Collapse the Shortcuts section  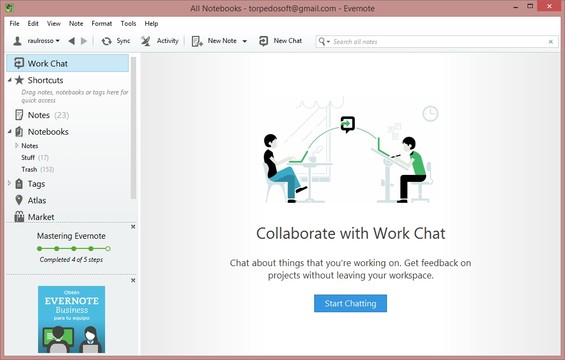(10, 80)
